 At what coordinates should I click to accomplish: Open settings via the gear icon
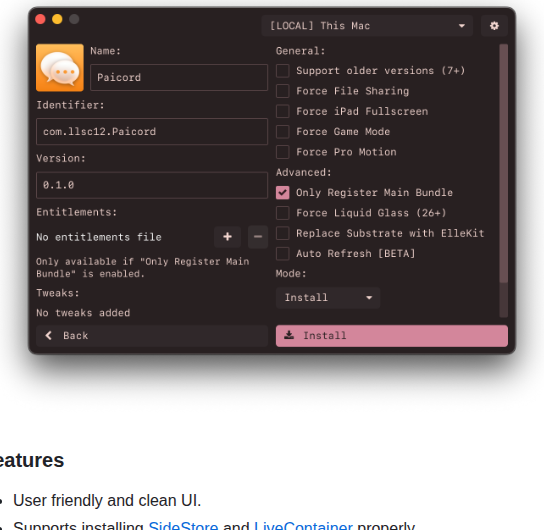[494, 26]
